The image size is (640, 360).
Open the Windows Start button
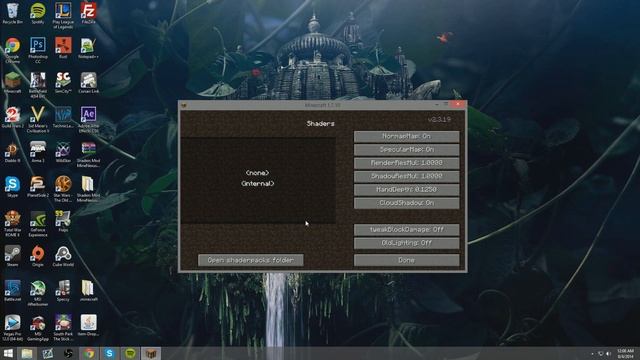tap(8, 353)
